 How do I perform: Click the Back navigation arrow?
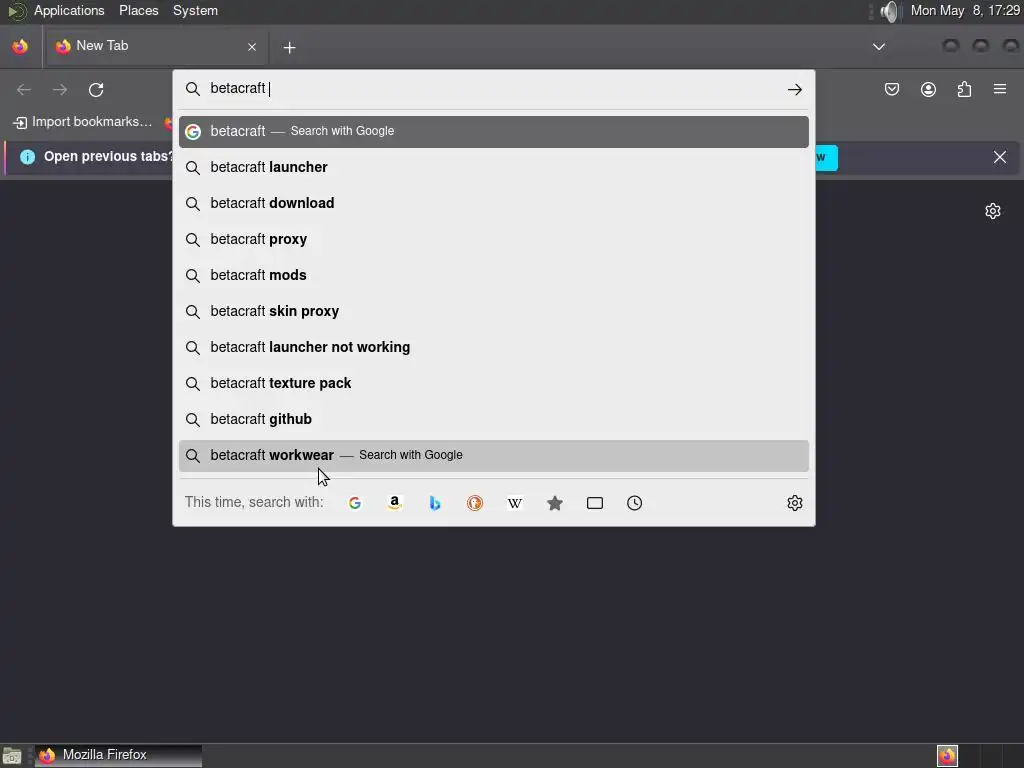(x=24, y=89)
